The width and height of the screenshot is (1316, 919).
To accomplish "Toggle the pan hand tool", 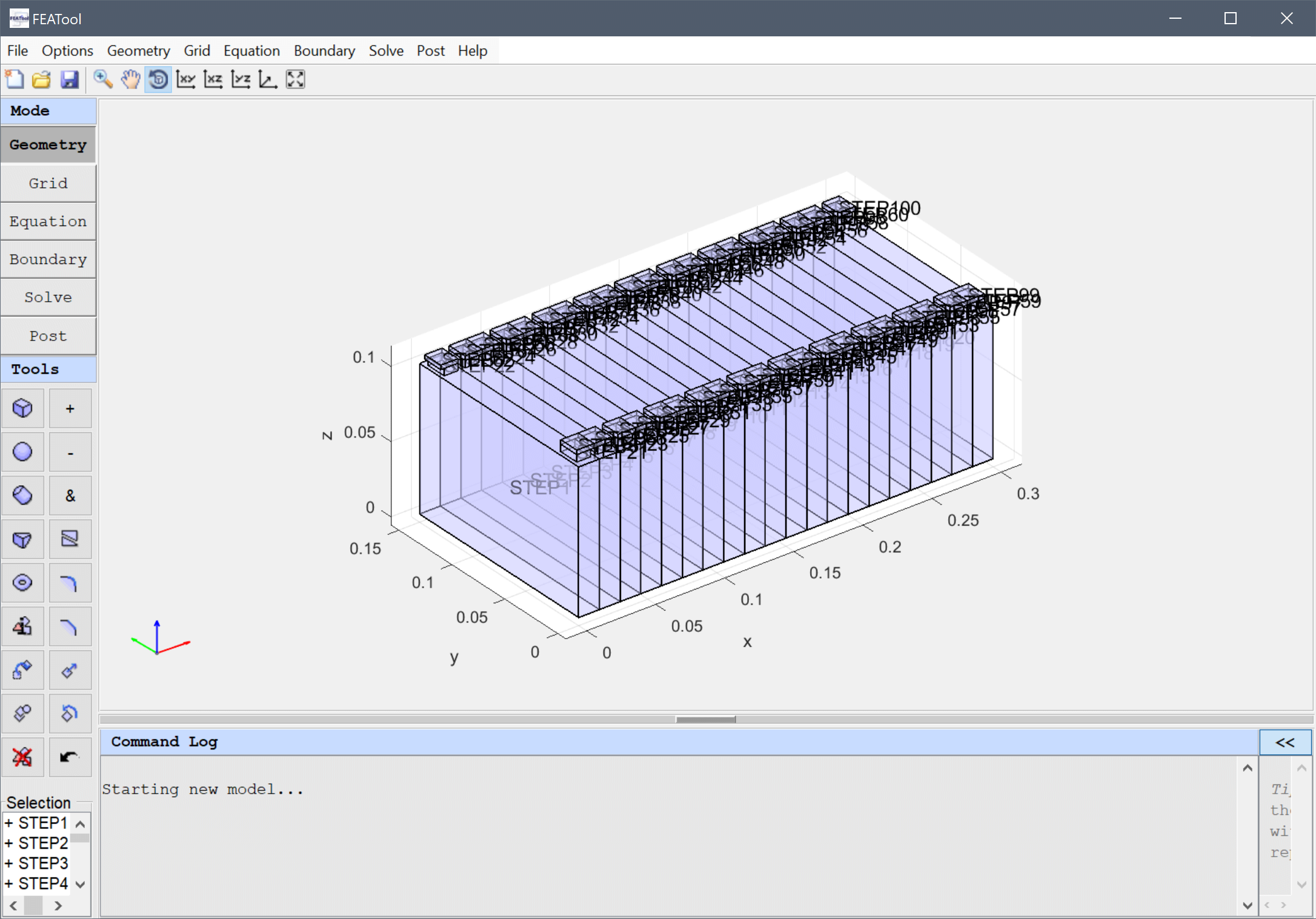I will click(130, 79).
